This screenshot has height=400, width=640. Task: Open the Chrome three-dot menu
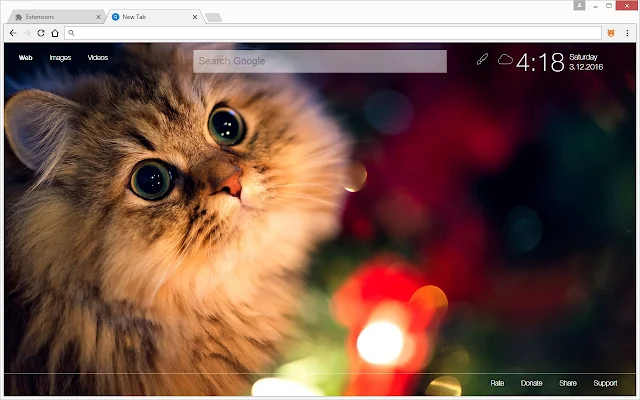coord(627,33)
